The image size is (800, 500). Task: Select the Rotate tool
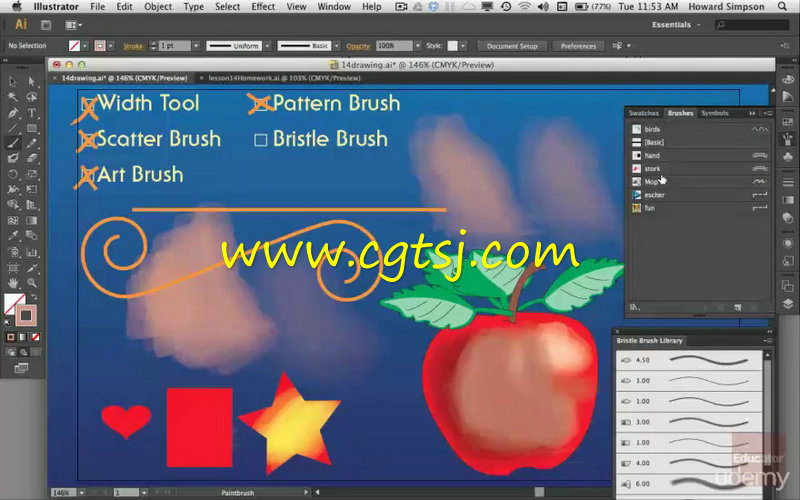coord(13,174)
